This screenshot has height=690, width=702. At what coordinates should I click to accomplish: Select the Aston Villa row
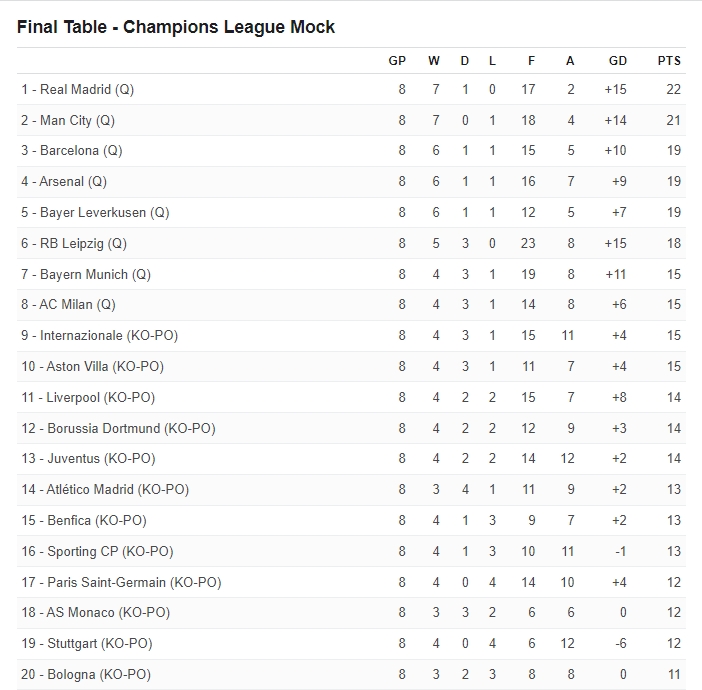pos(351,366)
